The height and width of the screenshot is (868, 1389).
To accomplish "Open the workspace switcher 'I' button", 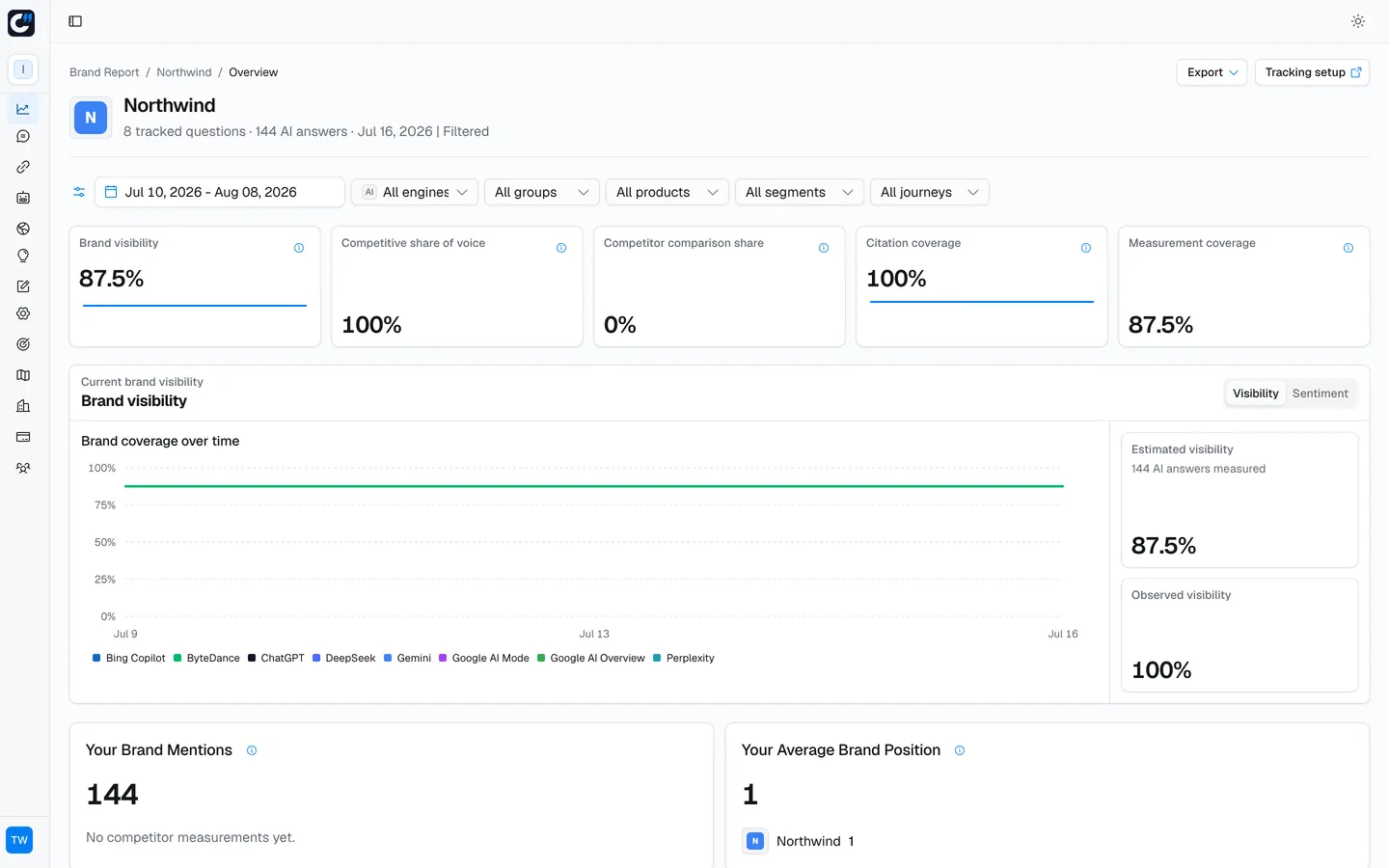I will 23,69.
